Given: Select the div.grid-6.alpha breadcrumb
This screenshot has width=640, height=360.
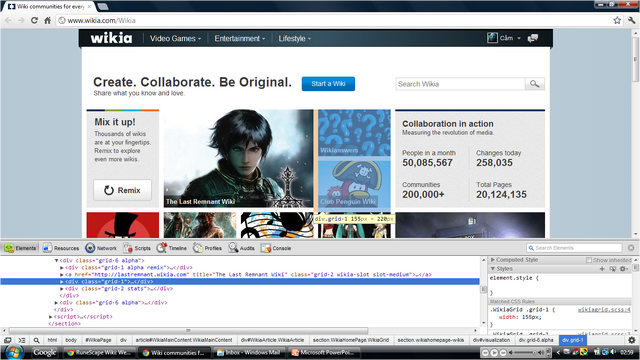Looking at the screenshot, I should pyautogui.click(x=536, y=340).
